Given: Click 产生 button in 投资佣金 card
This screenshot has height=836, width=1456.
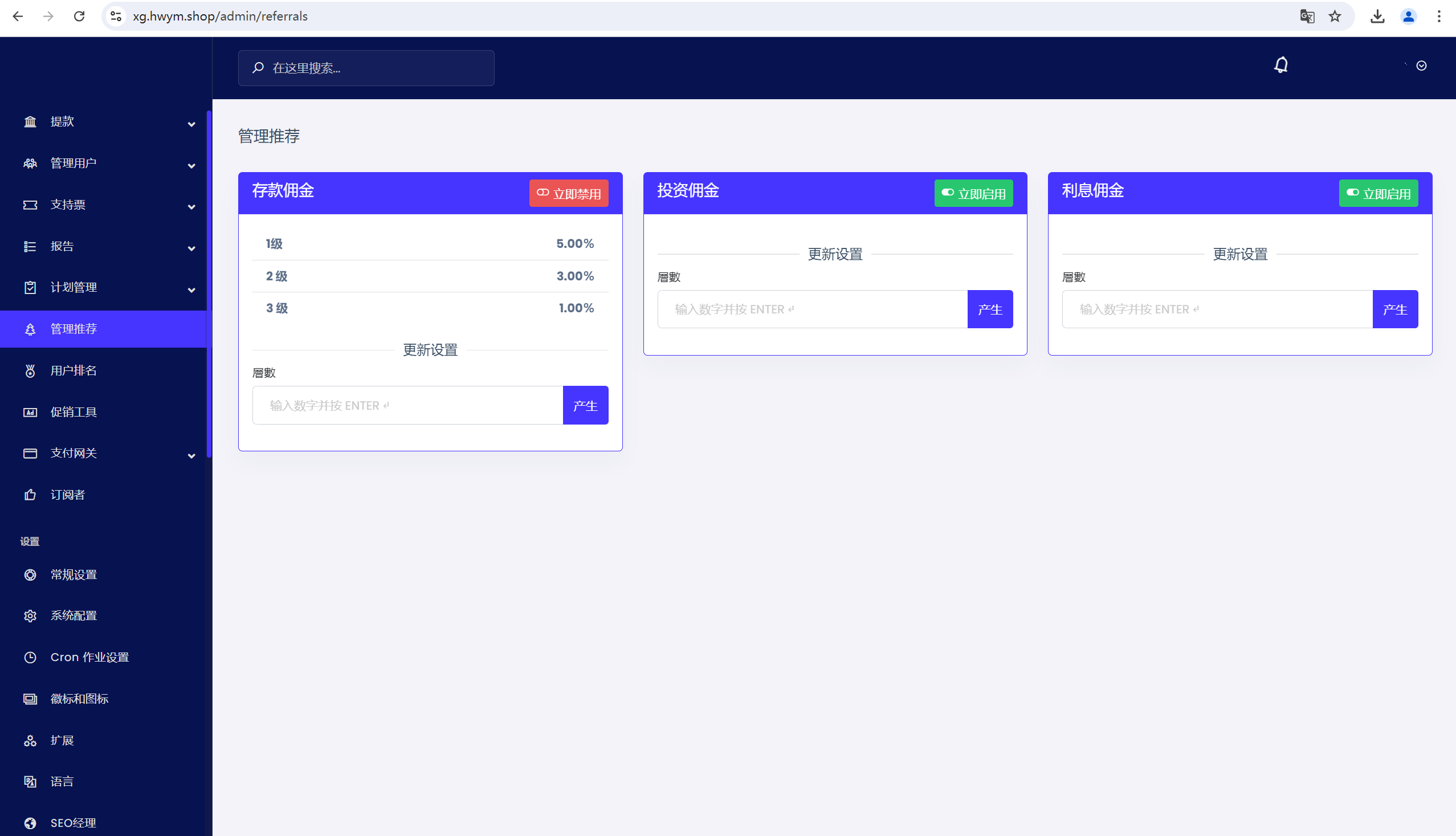Looking at the screenshot, I should coord(990,309).
